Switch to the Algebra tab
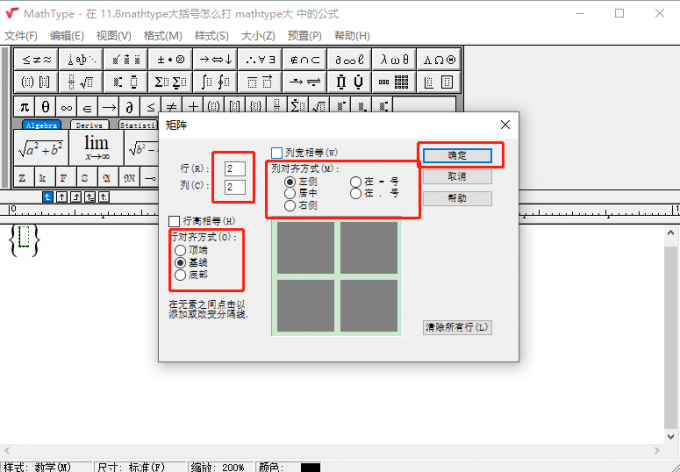This screenshot has width=680, height=472. click(x=41, y=125)
